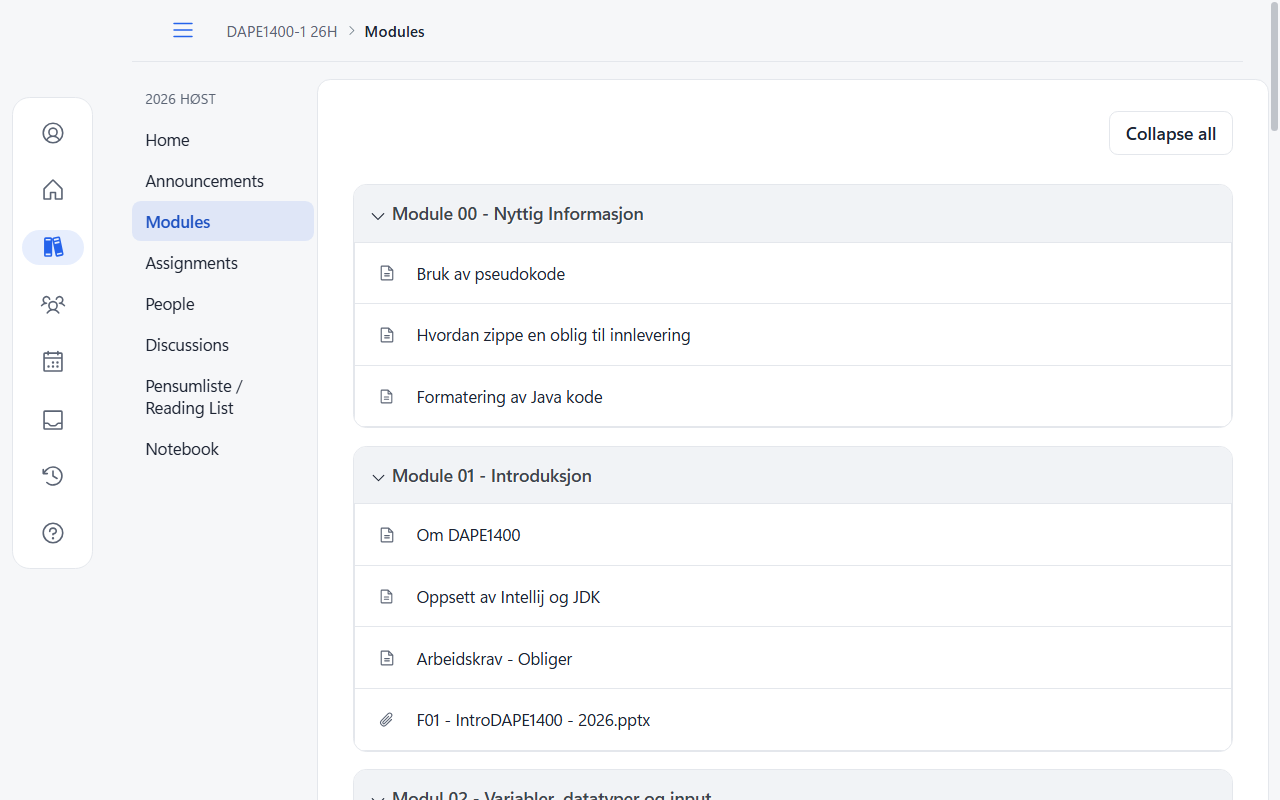
Task: Click page icon beside Formatering av Java kode
Action: [387, 397]
